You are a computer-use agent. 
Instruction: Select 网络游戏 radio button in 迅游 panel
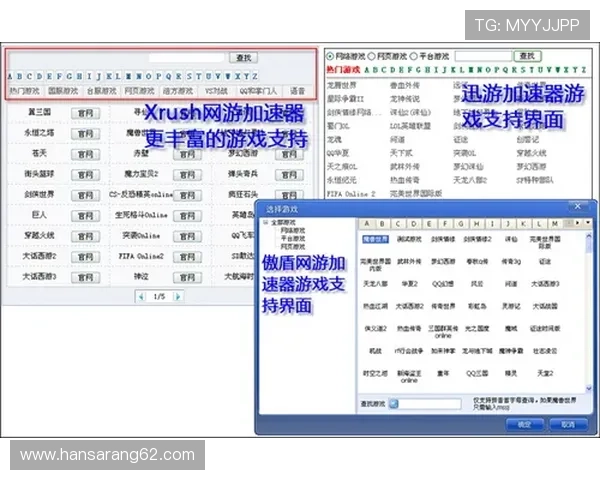330,56
